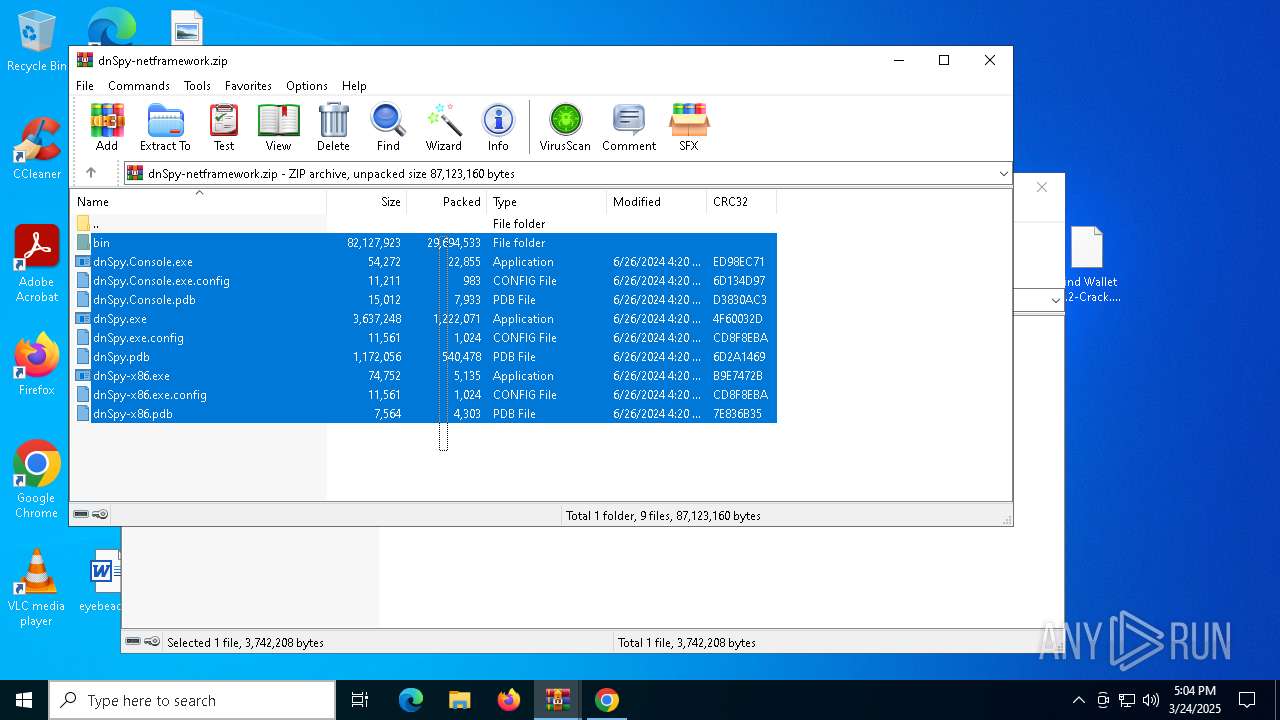This screenshot has width=1280, height=720.
Task: Open File Explorer from the taskbar
Action: pos(459,700)
